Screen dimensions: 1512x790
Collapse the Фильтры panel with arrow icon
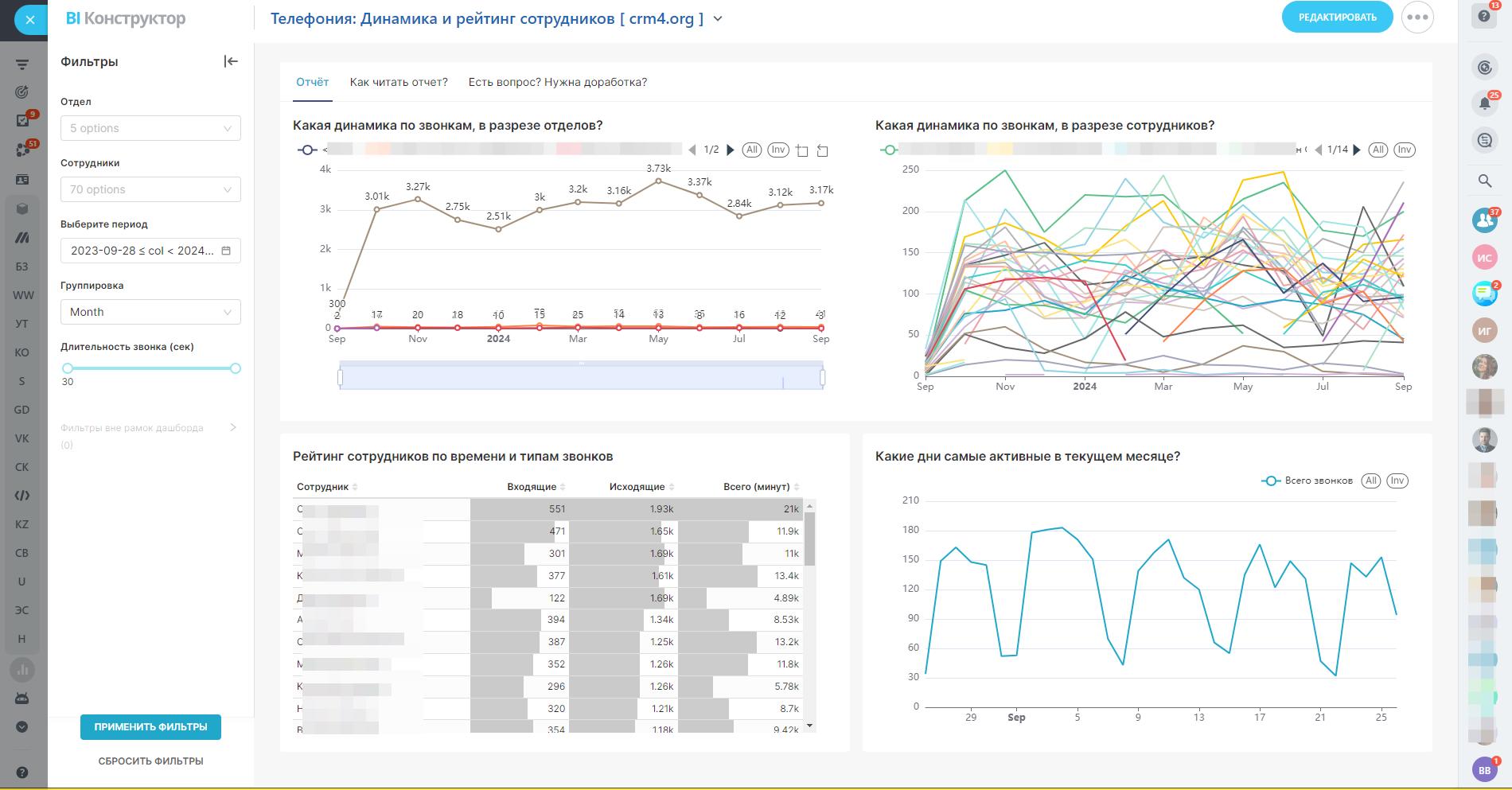click(x=231, y=62)
